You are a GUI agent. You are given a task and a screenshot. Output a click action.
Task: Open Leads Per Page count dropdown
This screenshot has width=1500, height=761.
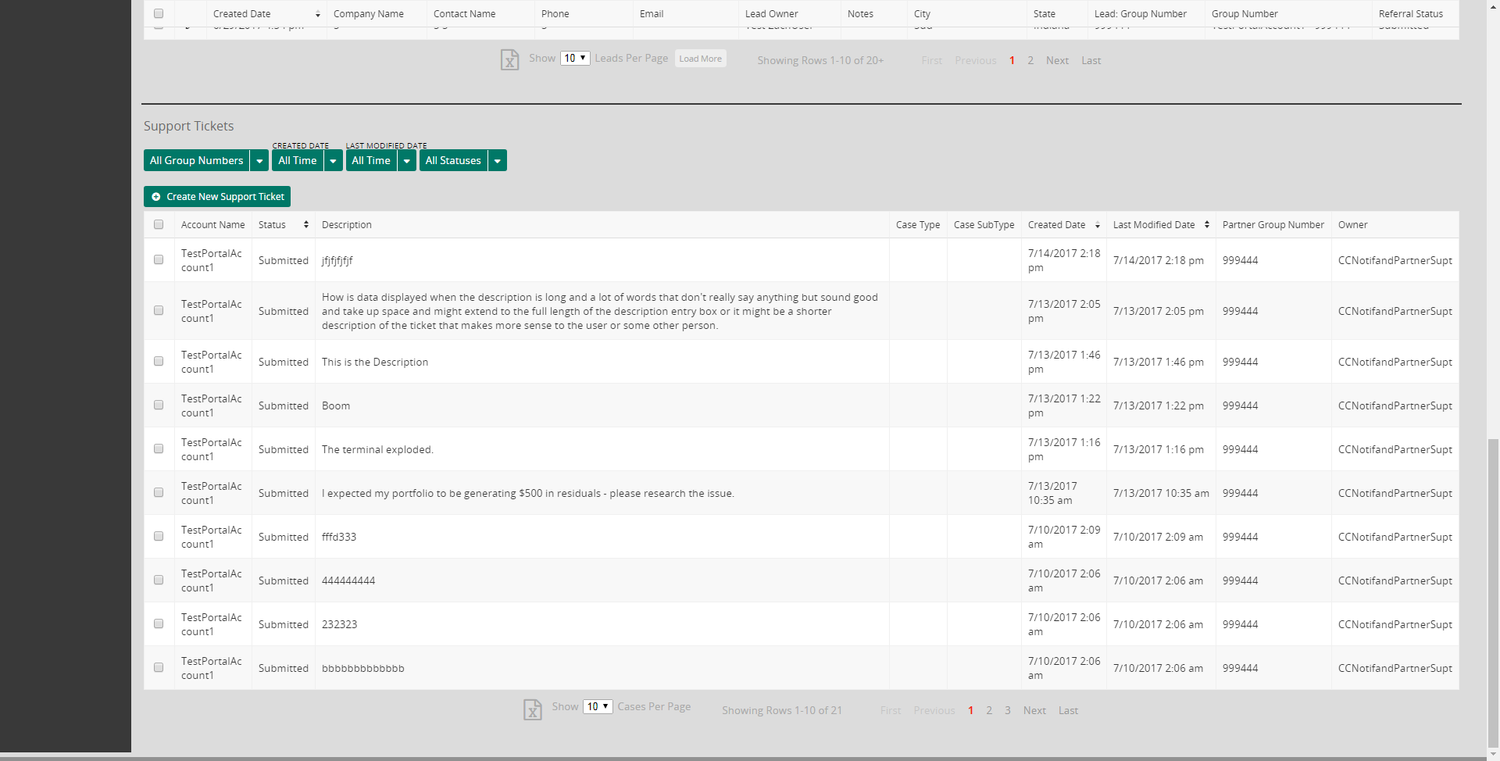575,58
